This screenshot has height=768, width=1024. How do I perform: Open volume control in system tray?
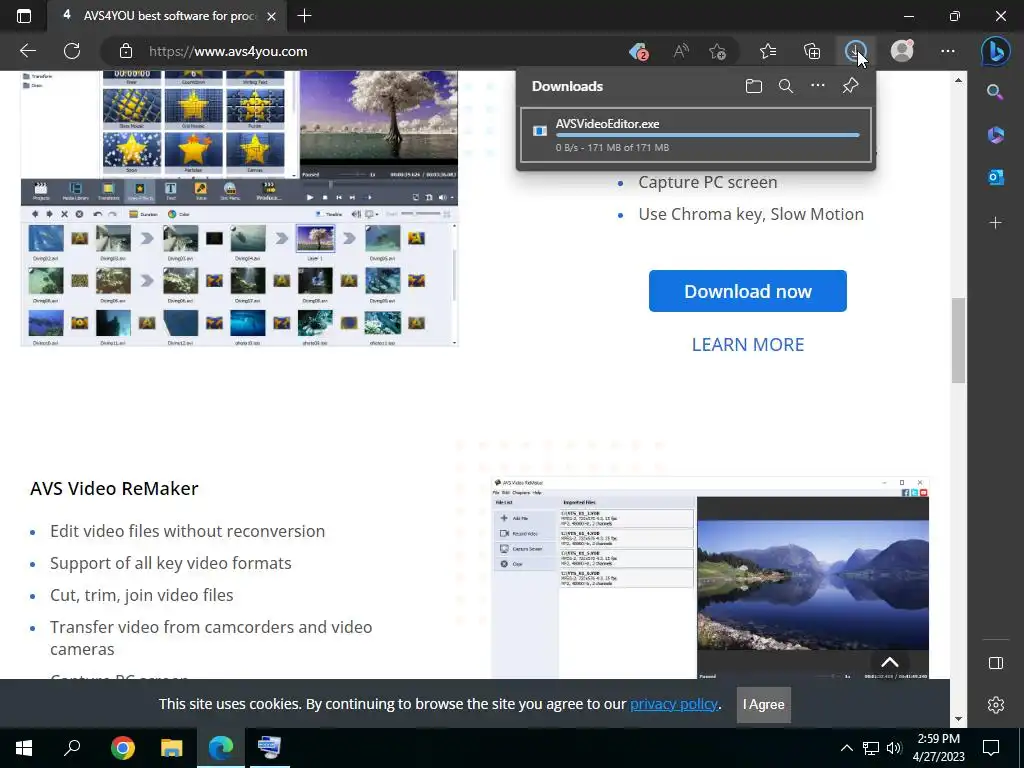coord(894,748)
